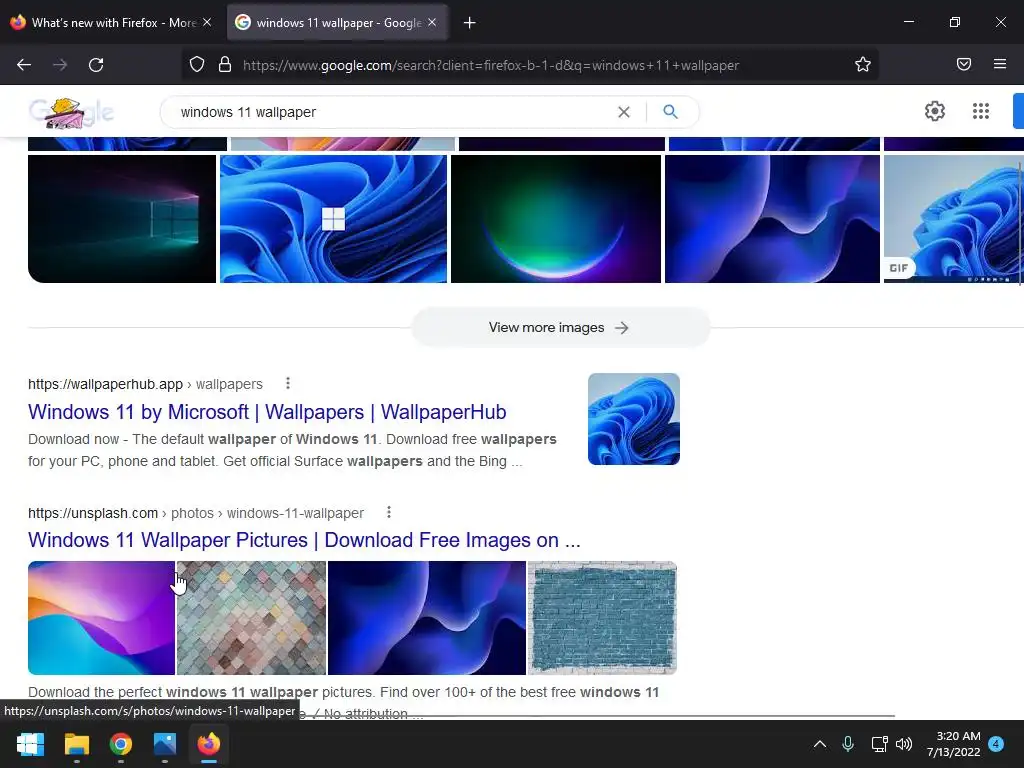Focus the Google search box
Viewport: 1024px width, 768px height.
coord(392,112)
